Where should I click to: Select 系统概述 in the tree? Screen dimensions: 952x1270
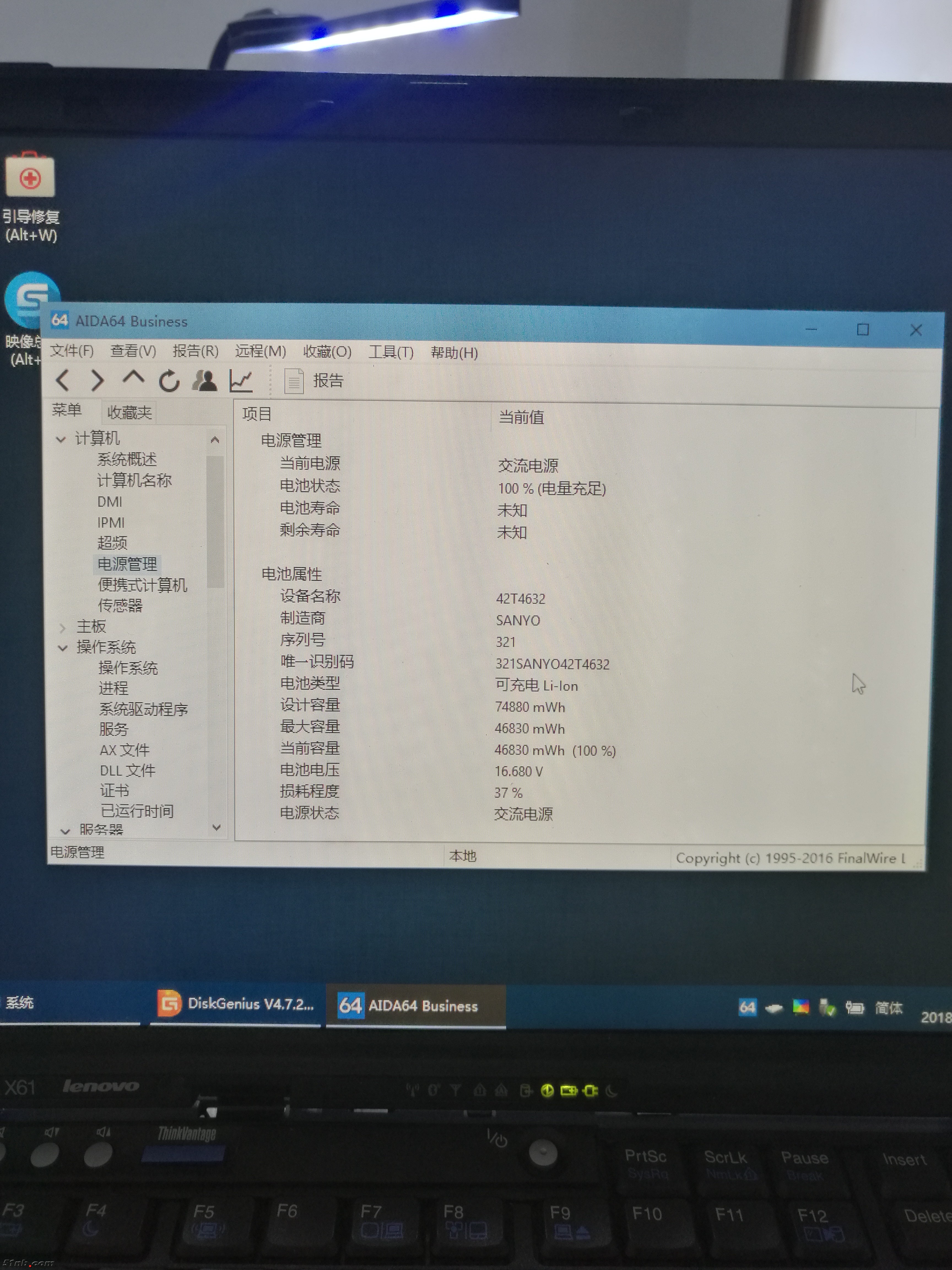coord(127,459)
